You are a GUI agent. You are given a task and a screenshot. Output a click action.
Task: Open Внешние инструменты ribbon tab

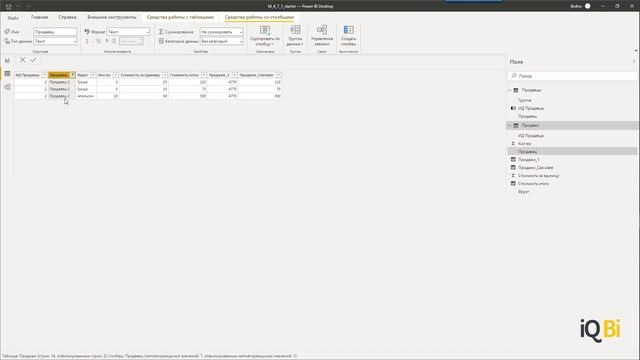point(111,17)
